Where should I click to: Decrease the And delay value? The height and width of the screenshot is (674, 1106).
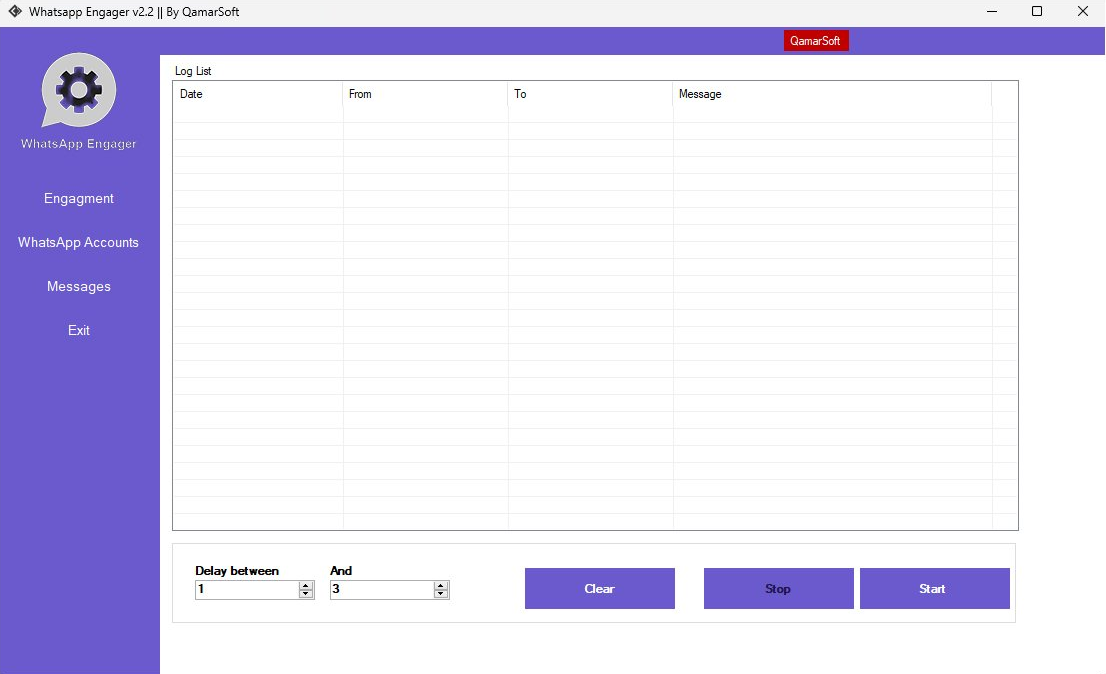[441, 594]
